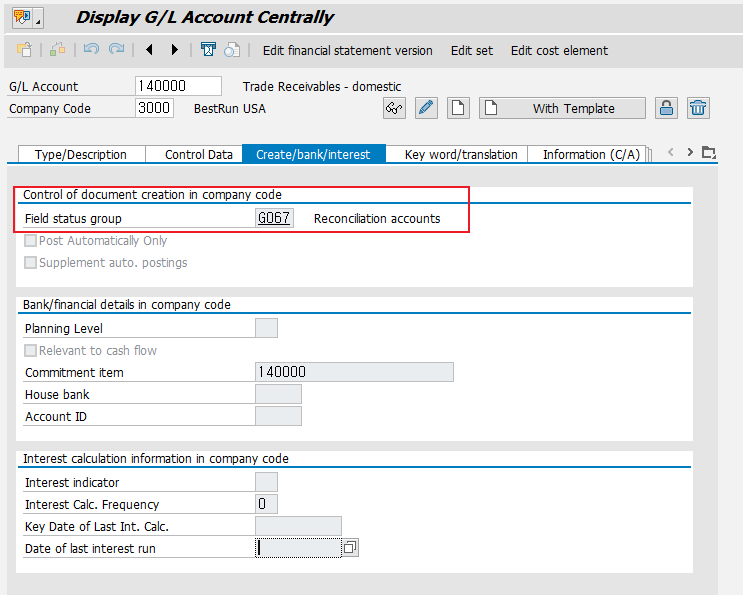Click the Field status group G067 value

coord(274,218)
